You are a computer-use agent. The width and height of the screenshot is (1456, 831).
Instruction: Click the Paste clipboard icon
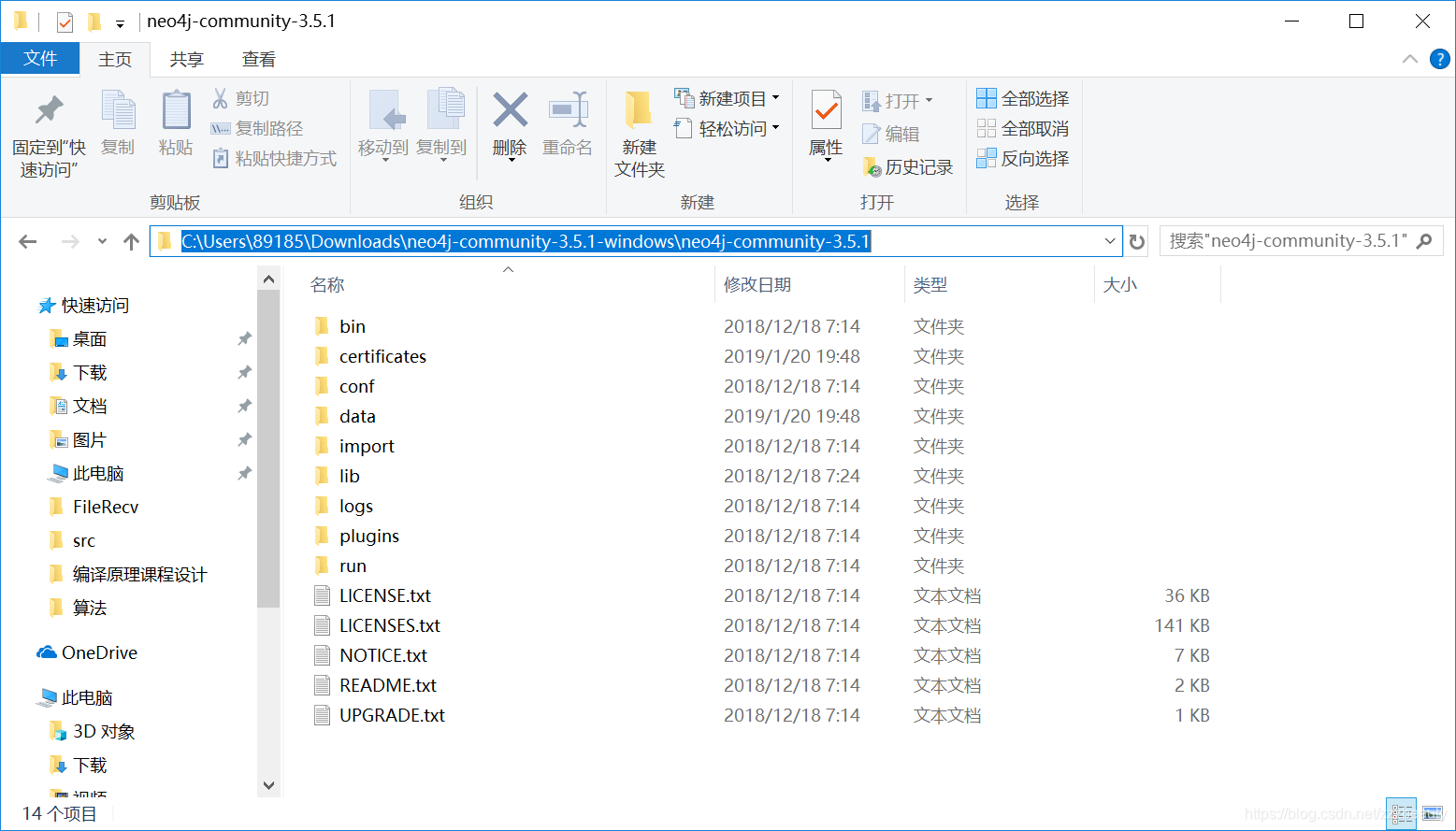click(176, 110)
